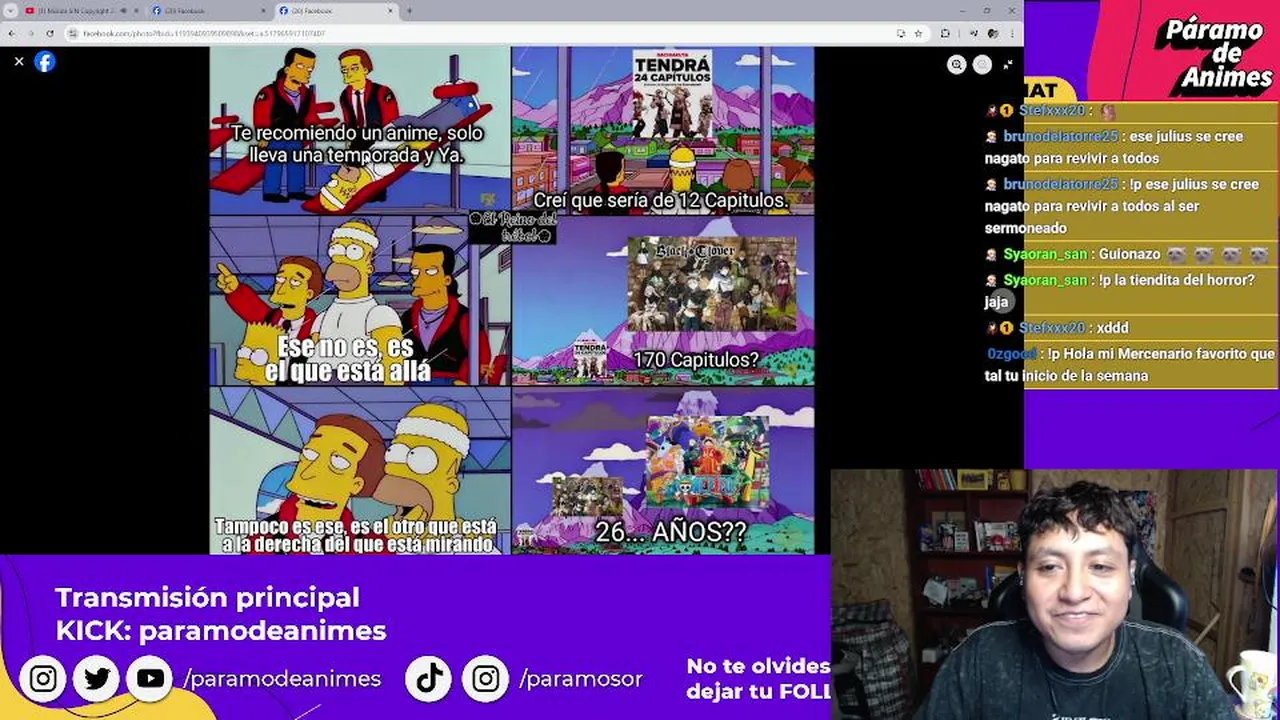Screen dimensions: 1280x720
Task: Go forward in the browser
Action: 31,33
